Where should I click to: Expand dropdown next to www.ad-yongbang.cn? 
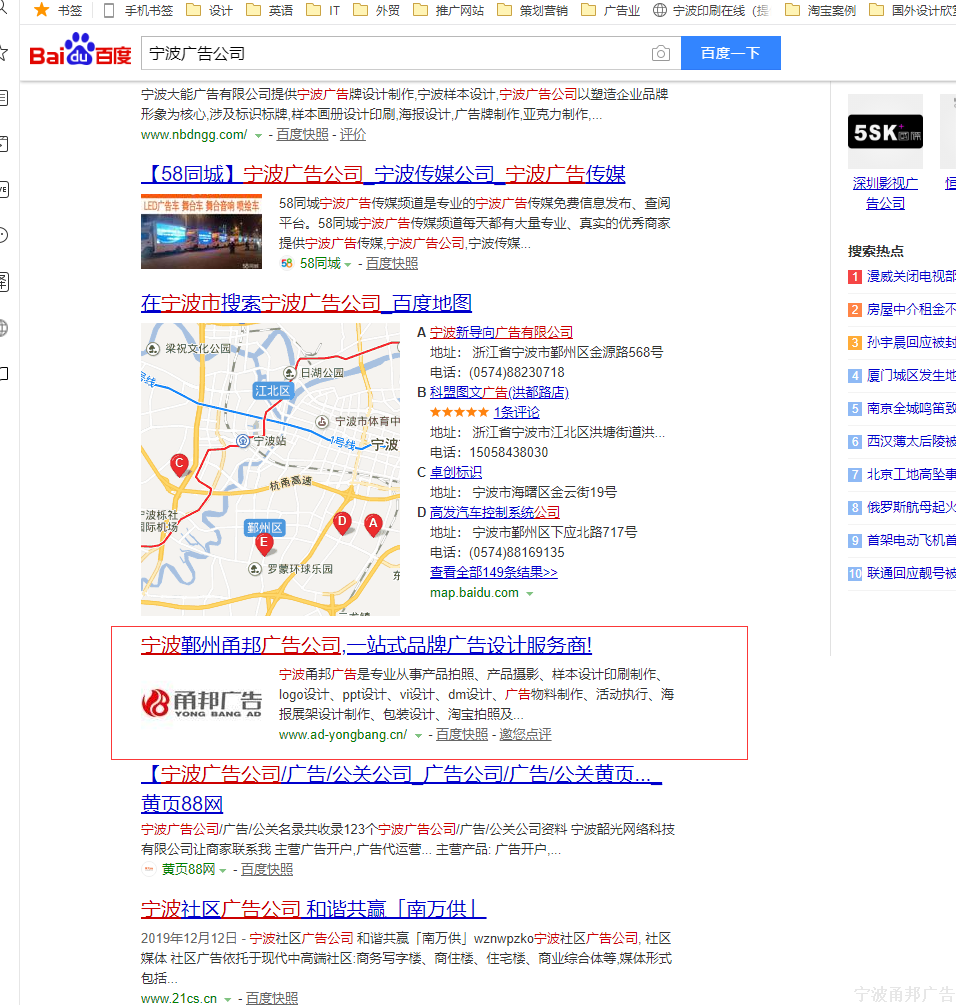click(x=418, y=735)
